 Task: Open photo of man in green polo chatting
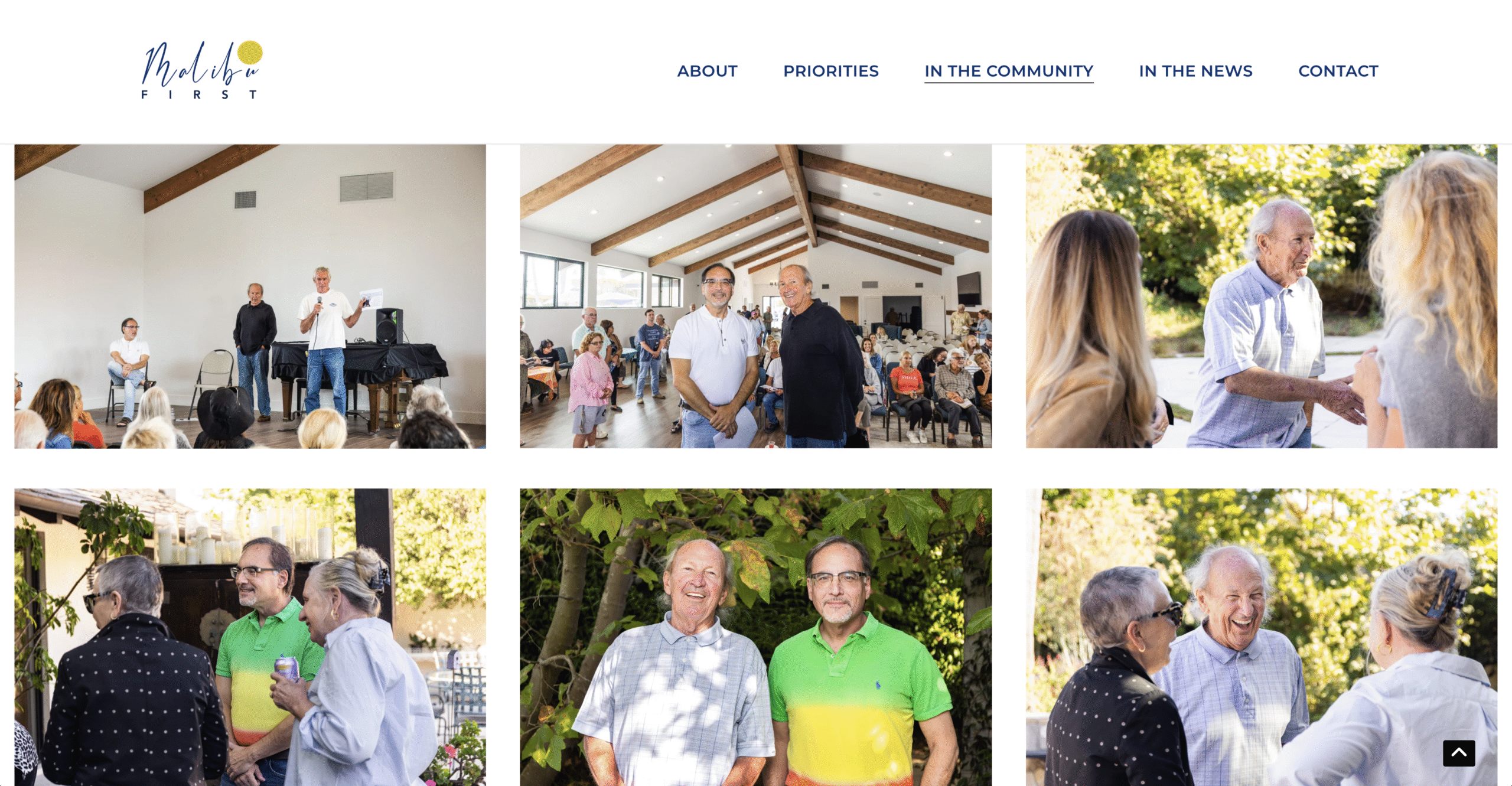point(250,637)
